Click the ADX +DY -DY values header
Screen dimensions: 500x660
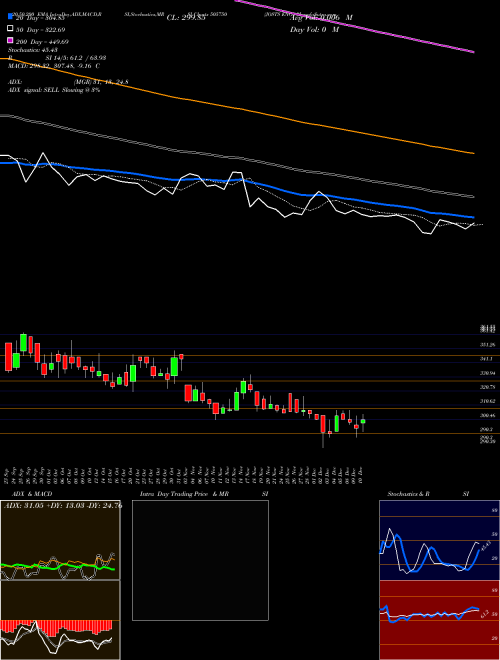pyautogui.click(x=63, y=505)
